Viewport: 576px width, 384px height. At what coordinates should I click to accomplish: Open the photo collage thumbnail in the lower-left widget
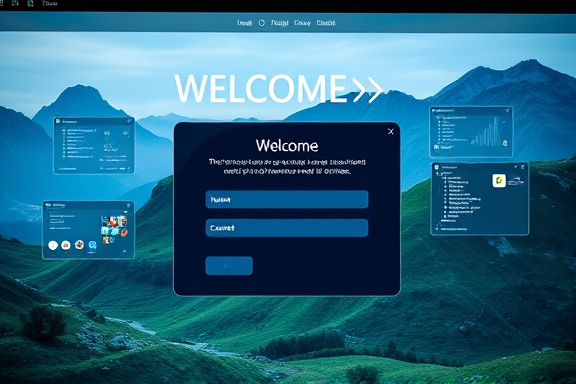tap(114, 230)
